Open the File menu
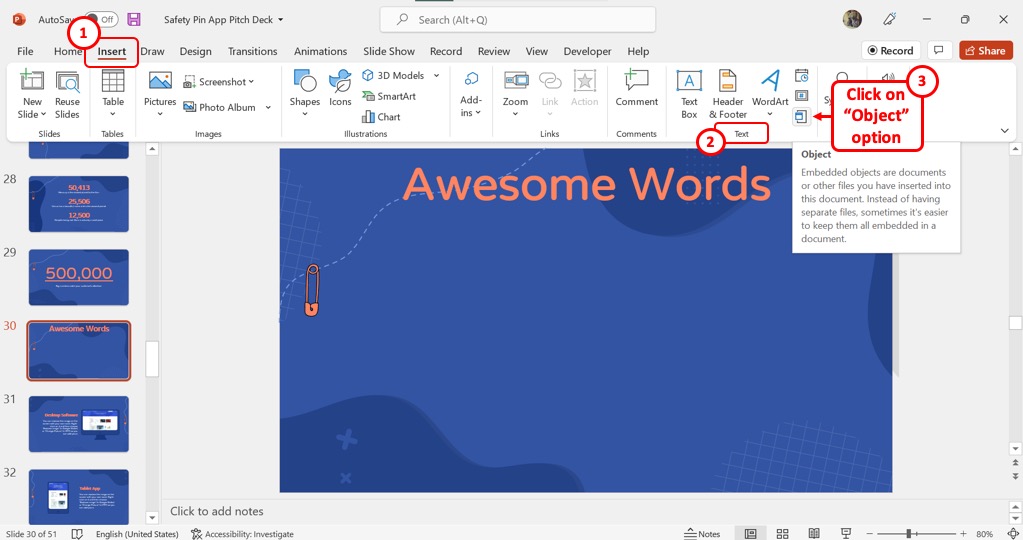This screenshot has height=540, width=1023. click(x=25, y=51)
